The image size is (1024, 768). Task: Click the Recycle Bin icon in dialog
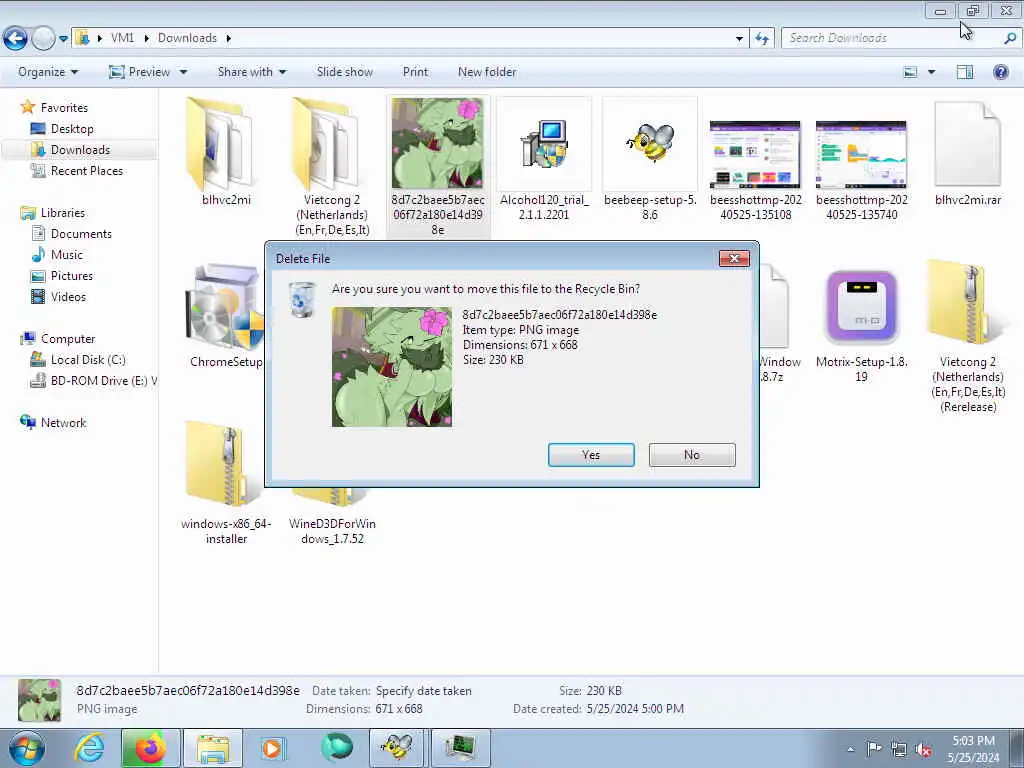point(302,300)
